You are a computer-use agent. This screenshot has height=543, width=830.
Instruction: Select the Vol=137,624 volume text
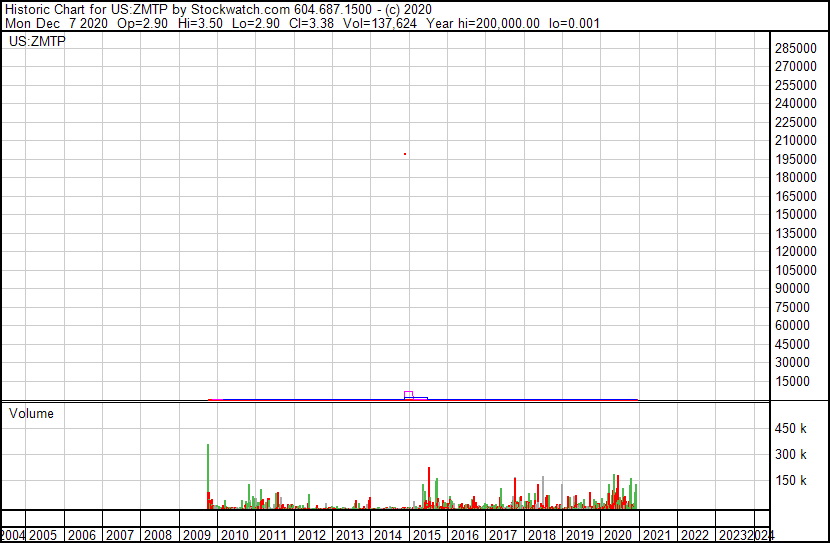[x=380, y=23]
